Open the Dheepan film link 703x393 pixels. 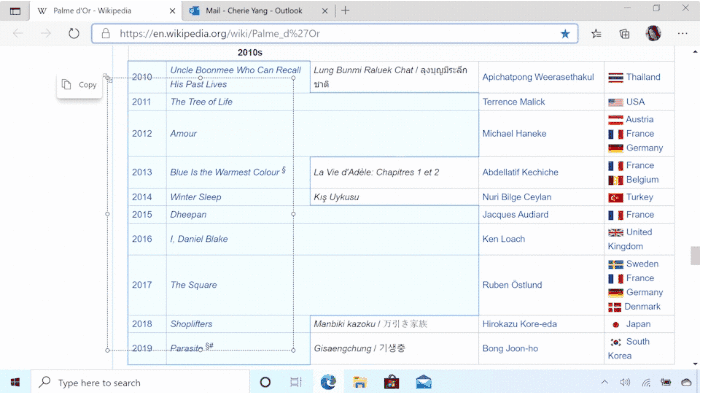point(188,215)
